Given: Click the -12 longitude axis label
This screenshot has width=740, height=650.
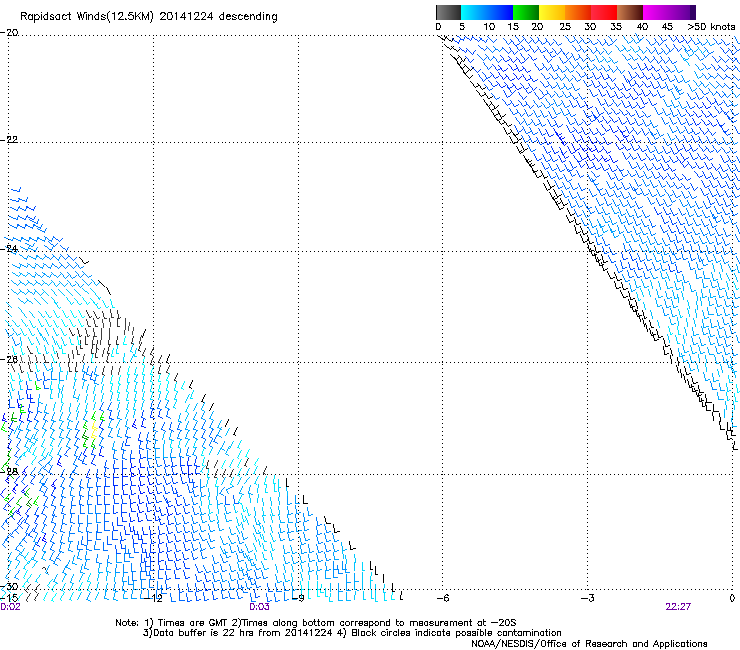Looking at the screenshot, I should tap(153, 599).
